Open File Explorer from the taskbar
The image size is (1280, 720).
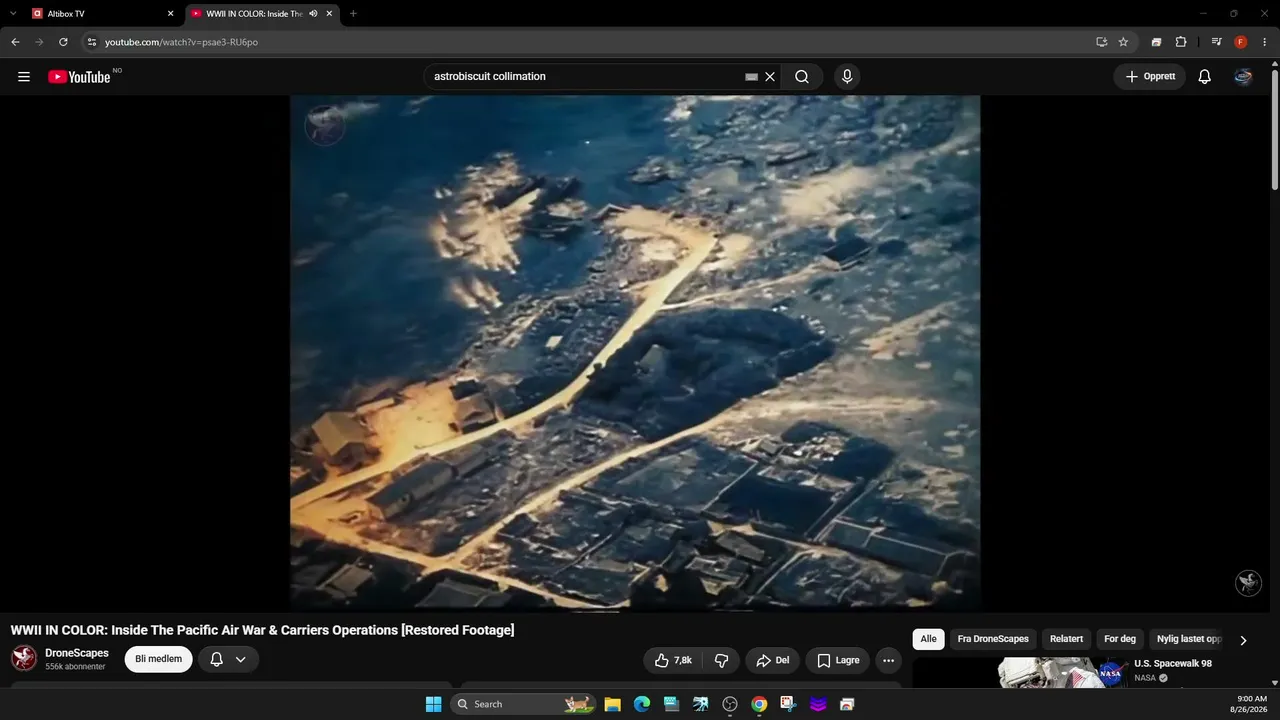point(613,704)
